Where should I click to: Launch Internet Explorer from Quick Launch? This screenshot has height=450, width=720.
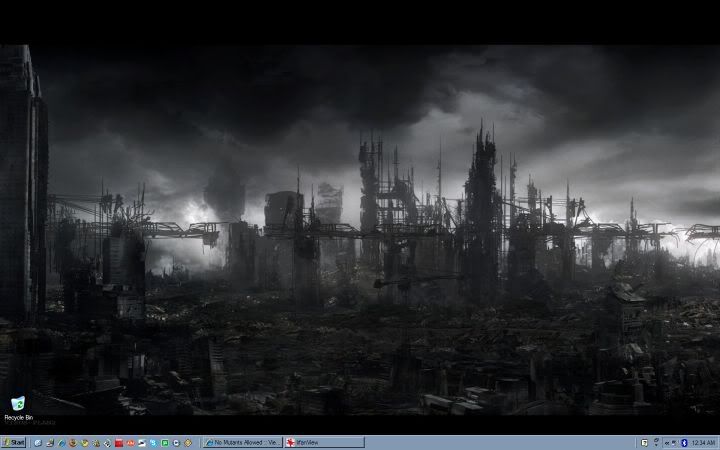coord(62,443)
